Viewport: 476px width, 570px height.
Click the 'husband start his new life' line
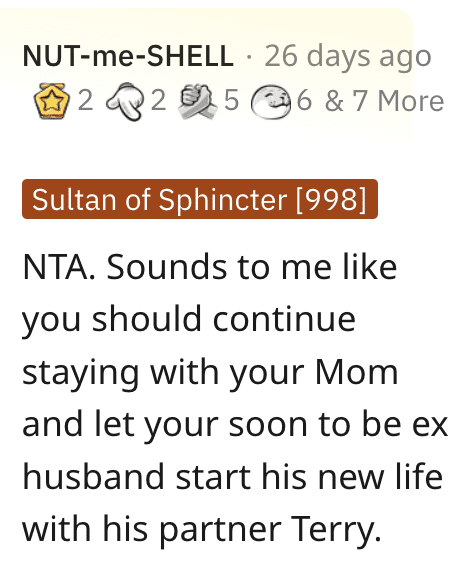pos(233,477)
